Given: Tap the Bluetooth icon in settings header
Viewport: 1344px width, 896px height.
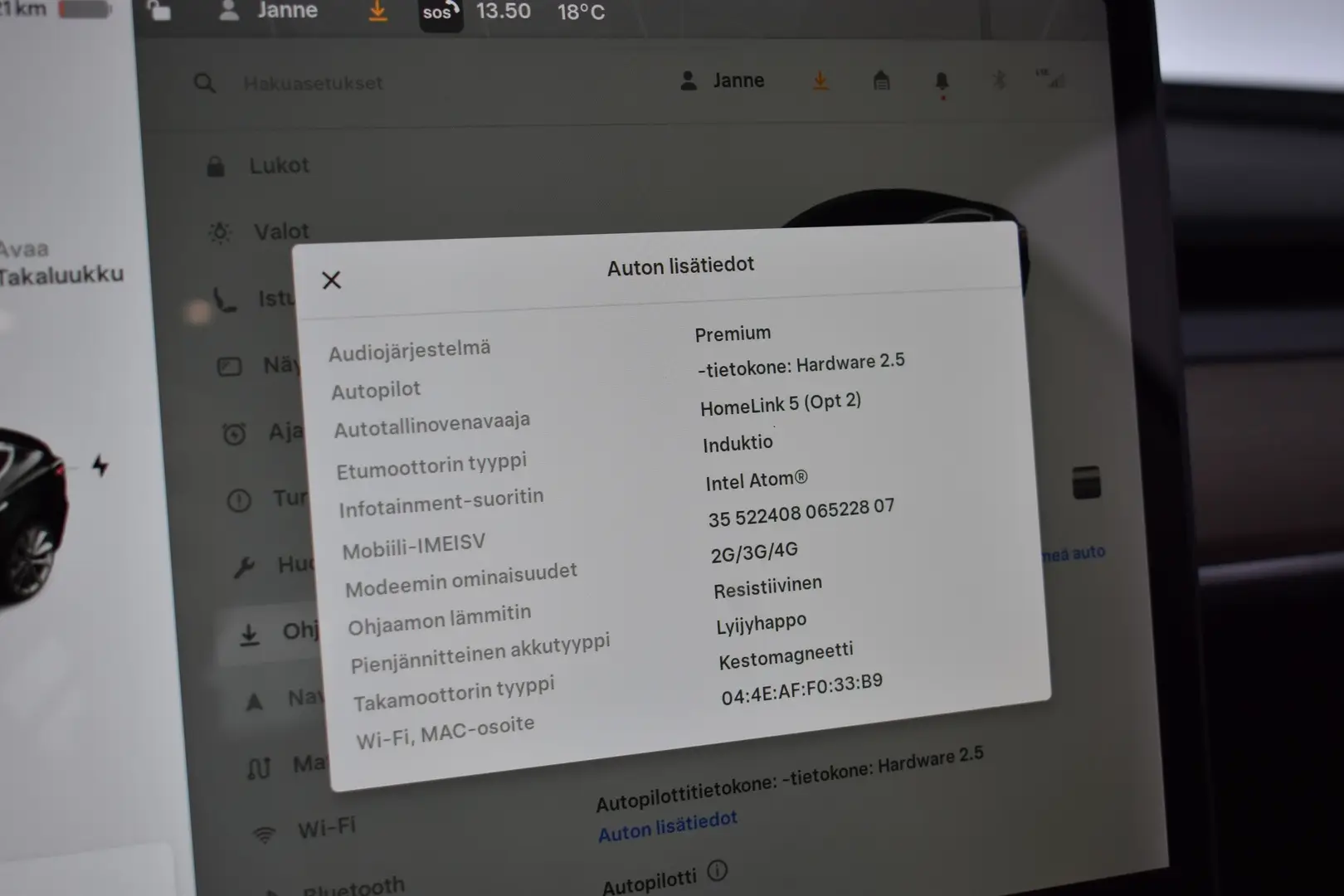Looking at the screenshot, I should pos(999,80).
